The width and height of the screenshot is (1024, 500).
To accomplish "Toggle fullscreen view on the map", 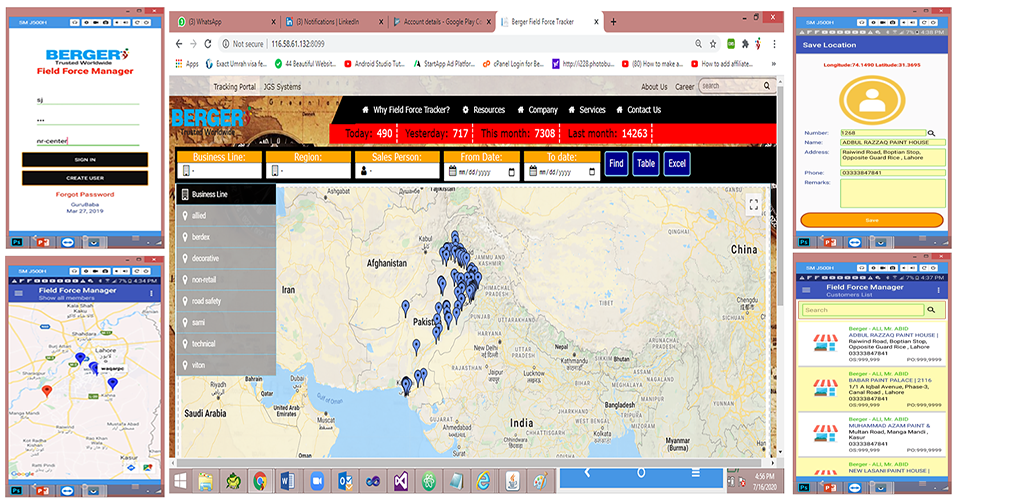I will point(753,204).
